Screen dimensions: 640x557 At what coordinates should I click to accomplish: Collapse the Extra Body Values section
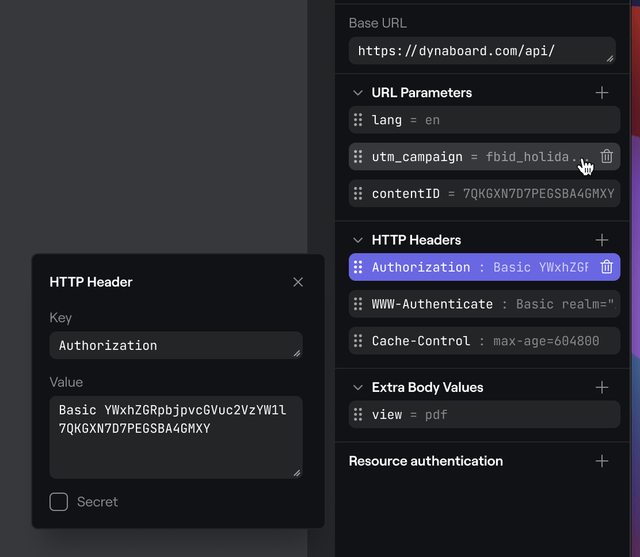click(x=358, y=387)
